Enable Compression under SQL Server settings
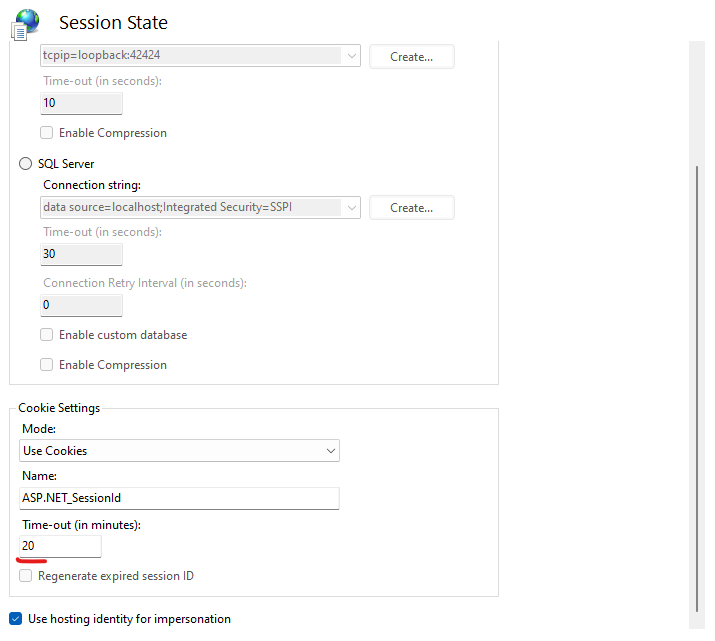 pyautogui.click(x=47, y=365)
